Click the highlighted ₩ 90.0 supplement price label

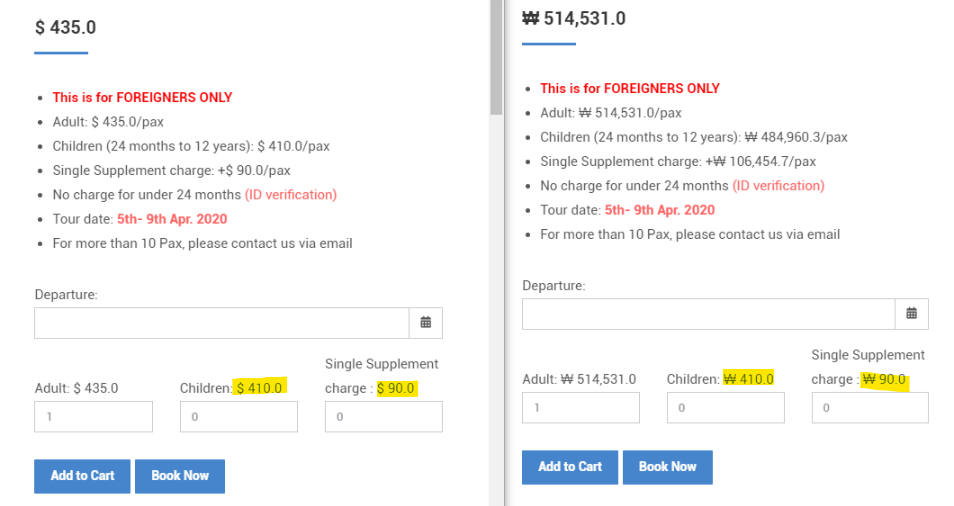tap(884, 380)
